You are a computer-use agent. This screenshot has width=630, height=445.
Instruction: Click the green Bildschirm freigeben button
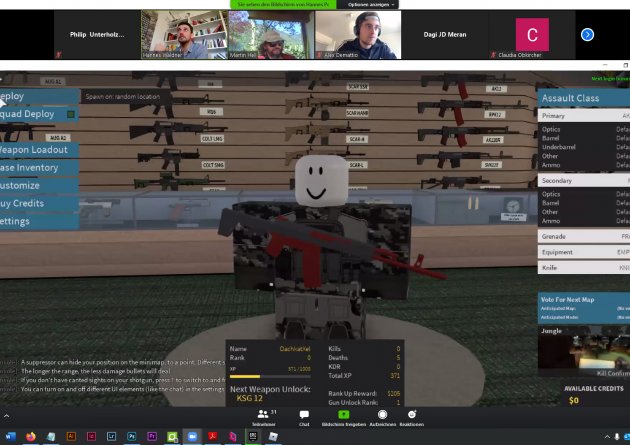[344, 418]
